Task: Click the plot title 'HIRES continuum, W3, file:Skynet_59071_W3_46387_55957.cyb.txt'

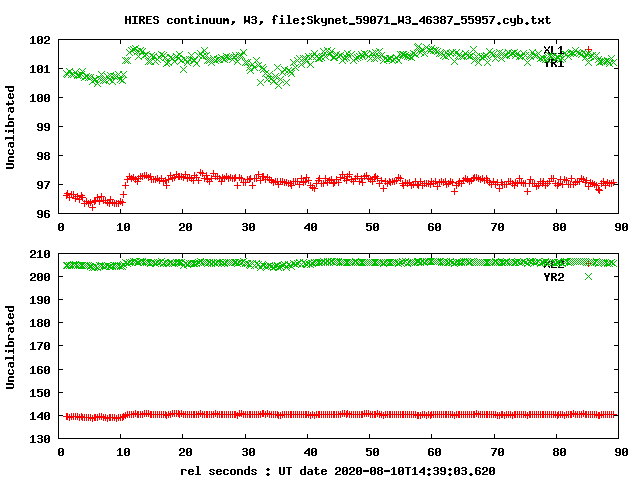Action: [x=338, y=20]
